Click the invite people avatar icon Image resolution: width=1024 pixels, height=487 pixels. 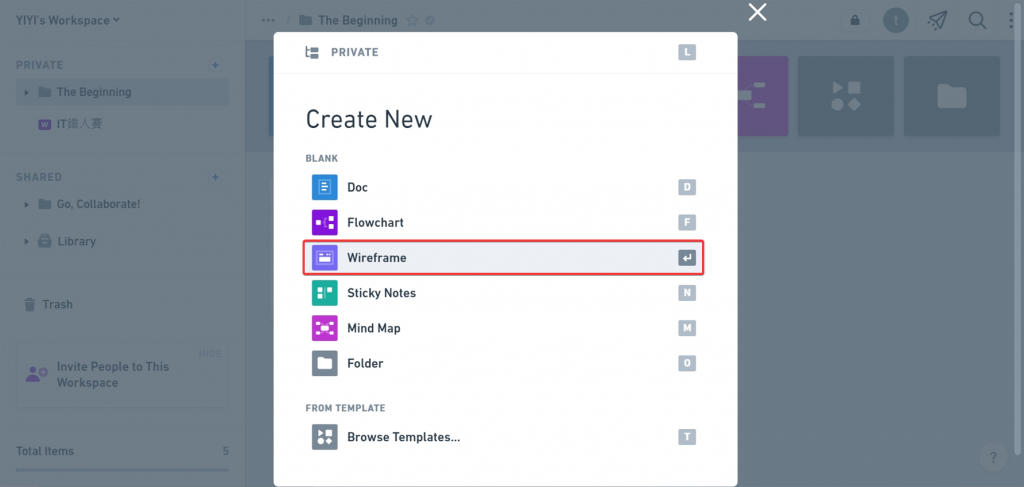click(x=37, y=374)
